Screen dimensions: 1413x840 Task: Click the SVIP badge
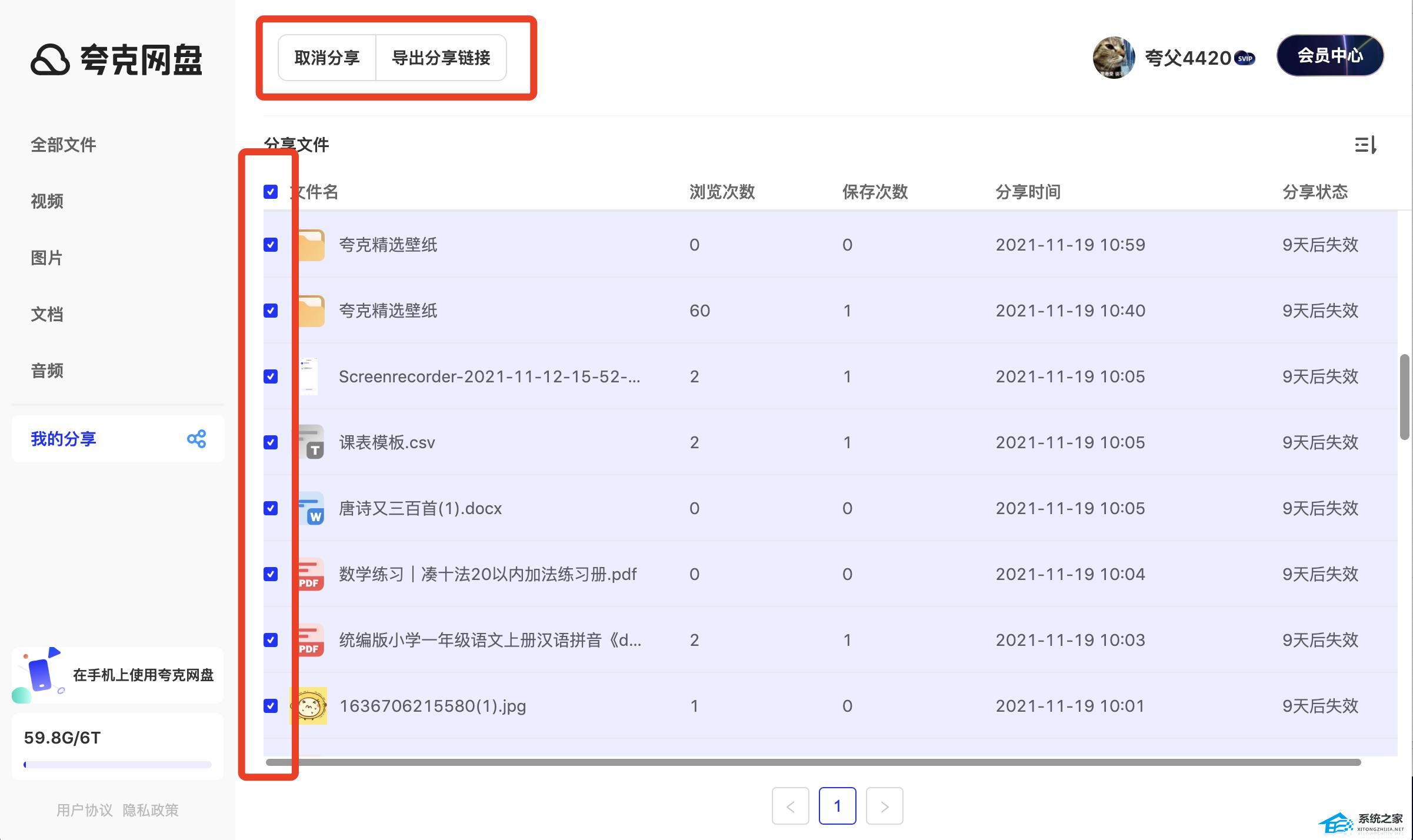(x=1245, y=58)
